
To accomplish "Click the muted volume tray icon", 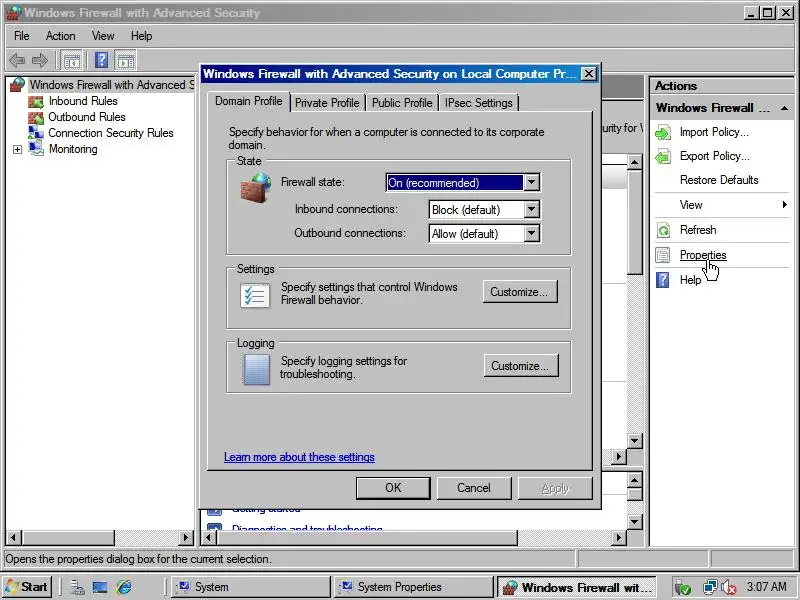I will [x=730, y=588].
